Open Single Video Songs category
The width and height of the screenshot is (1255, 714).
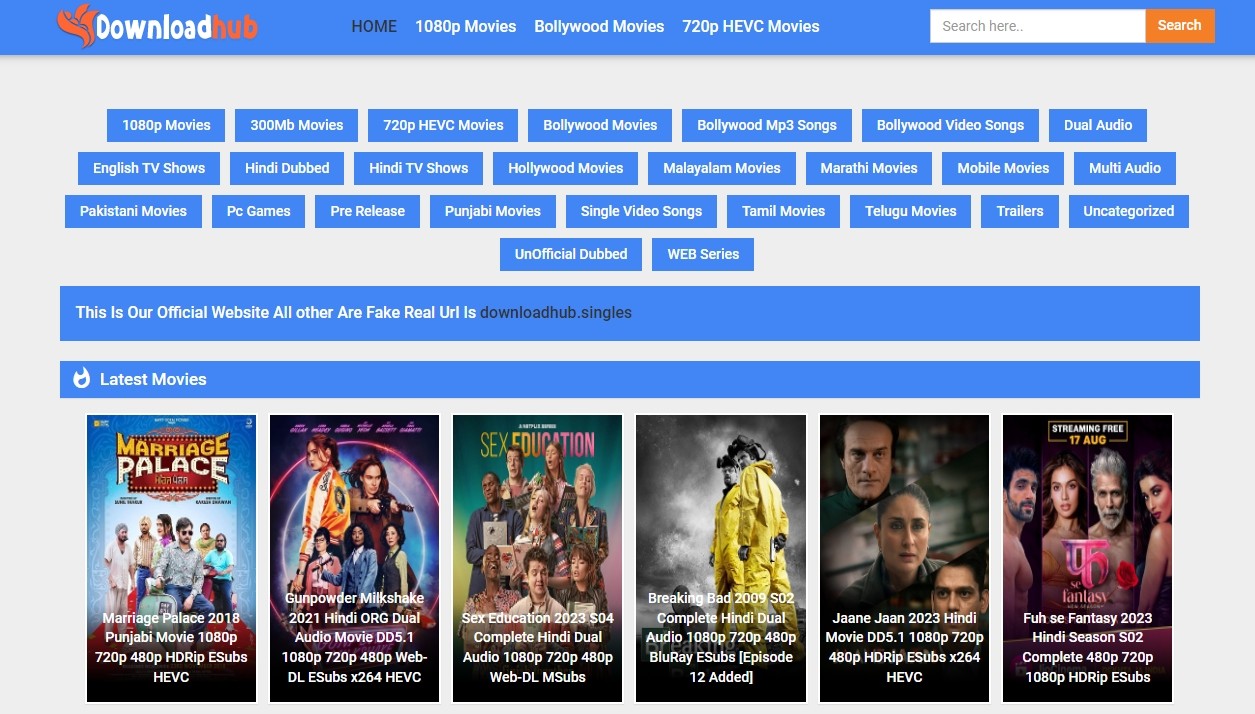641,211
